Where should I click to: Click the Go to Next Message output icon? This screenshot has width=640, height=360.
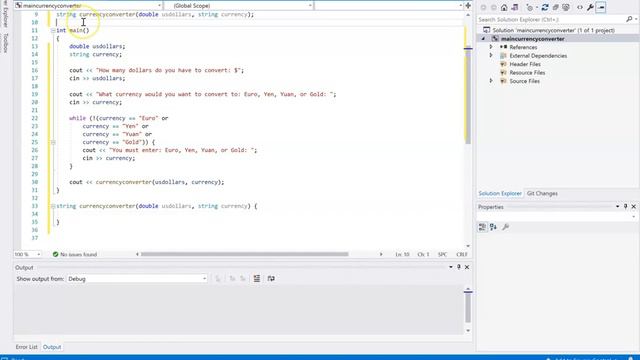pyautogui.click(x=242, y=279)
